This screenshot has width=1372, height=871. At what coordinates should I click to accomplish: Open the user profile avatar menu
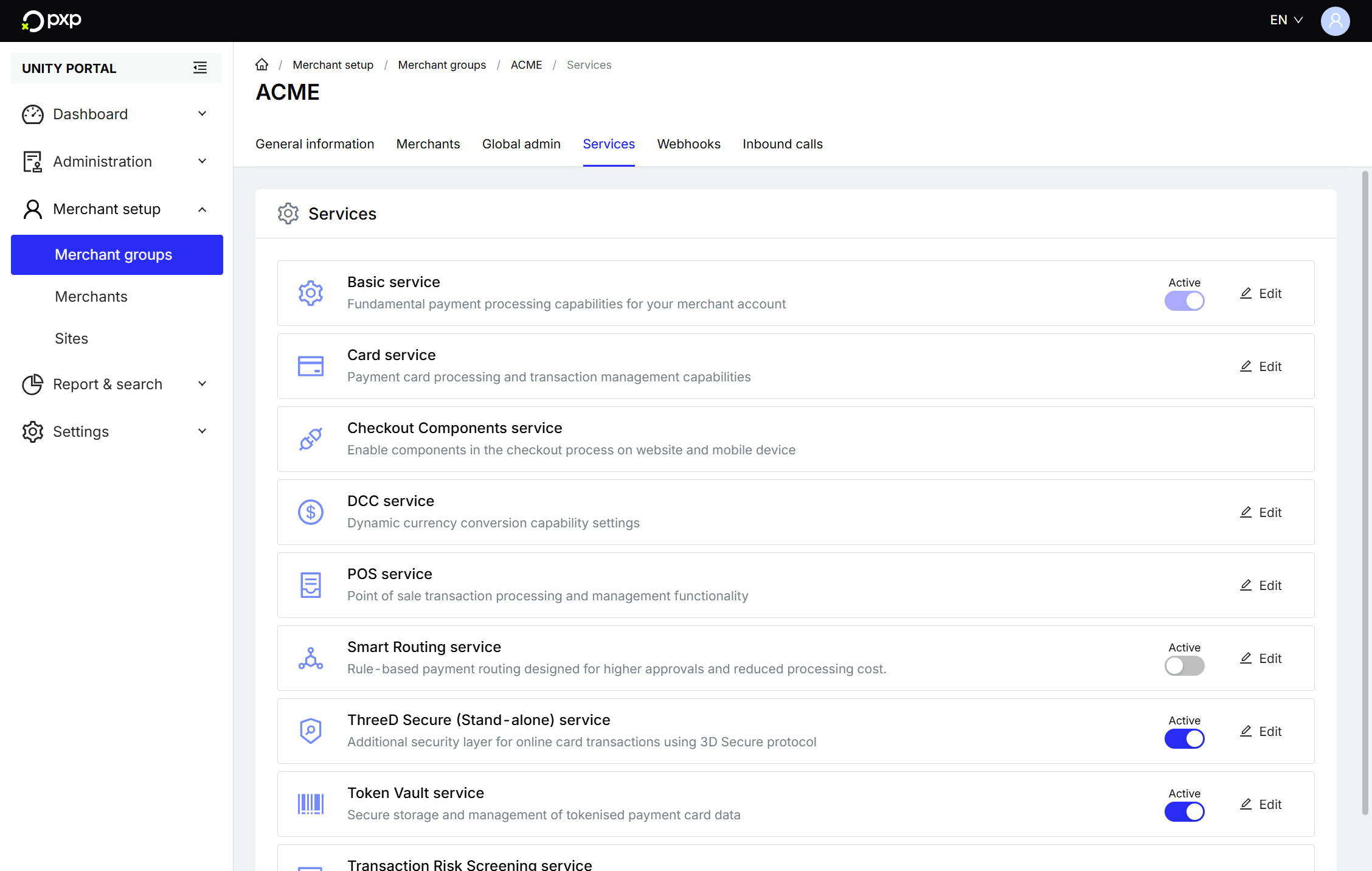click(1335, 21)
